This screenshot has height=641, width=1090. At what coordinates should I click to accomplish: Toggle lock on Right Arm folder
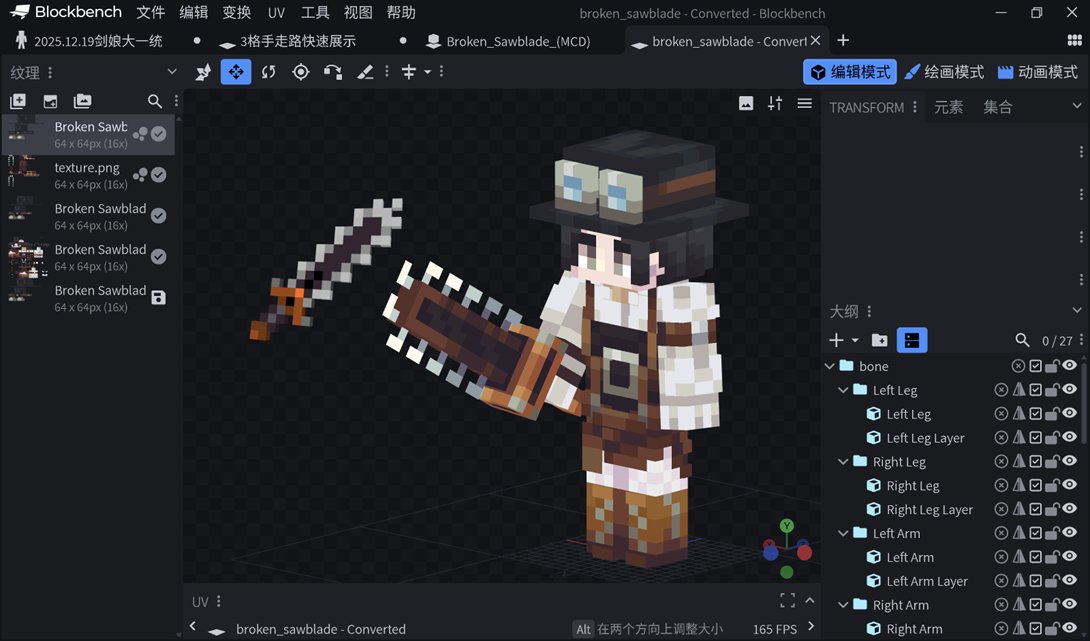[x=1052, y=604]
